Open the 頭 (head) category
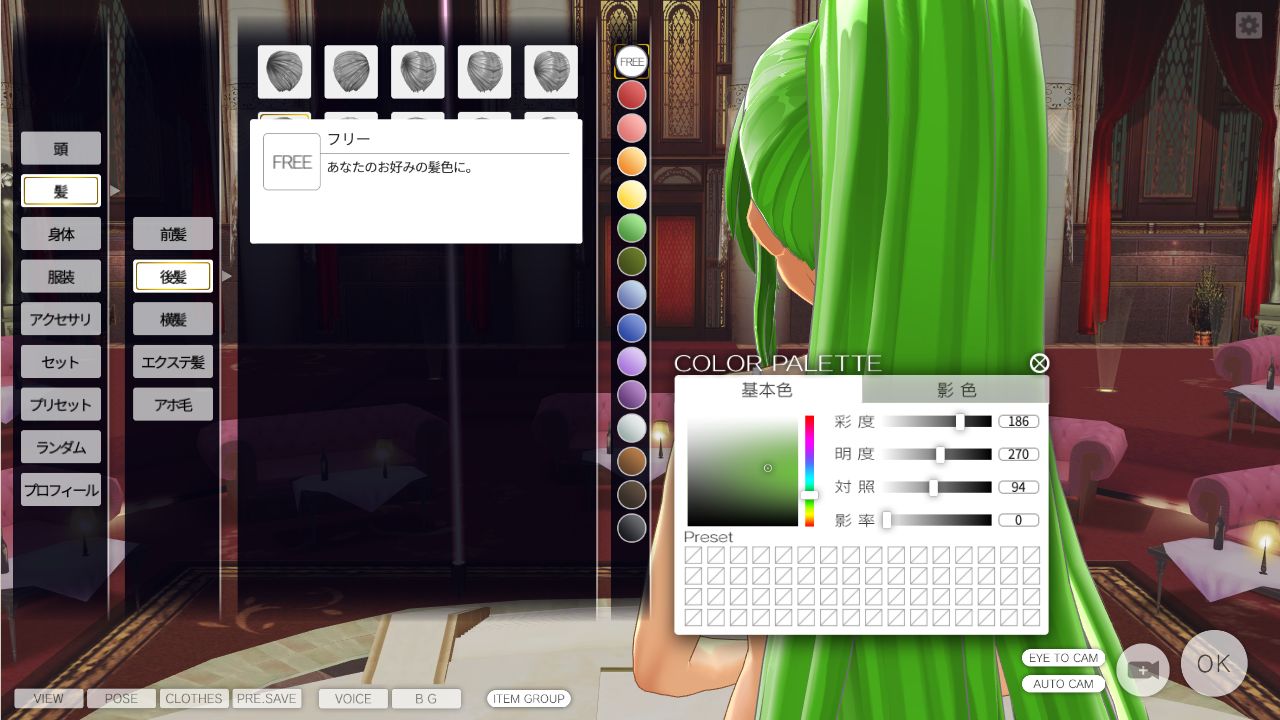 click(x=61, y=148)
